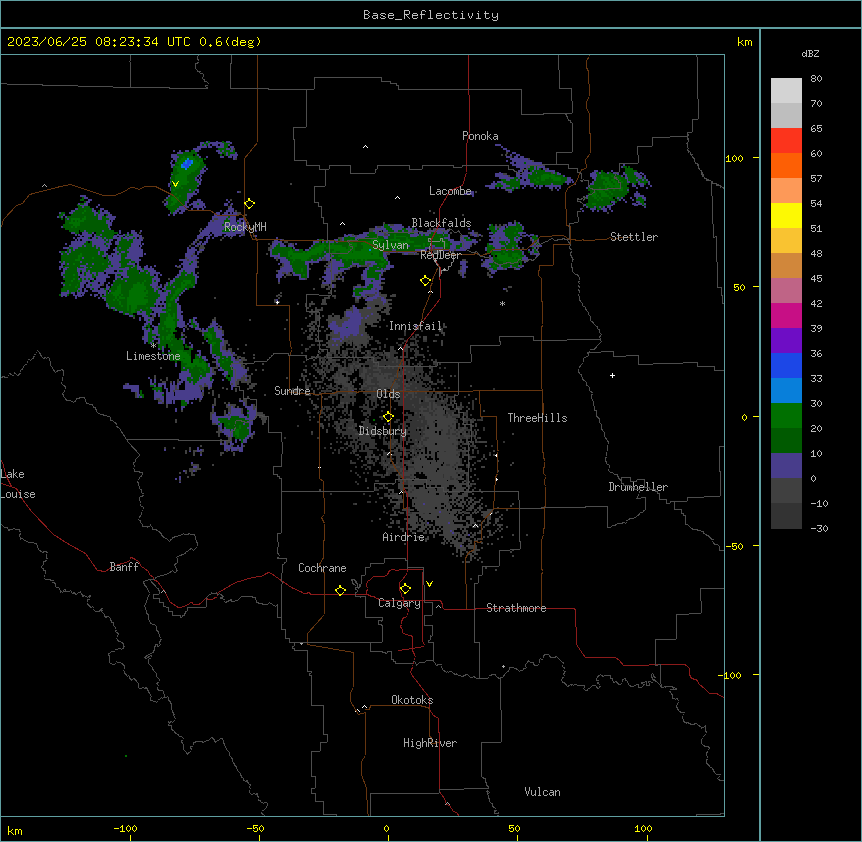Image resolution: width=862 pixels, height=842 pixels.
Task: Select the Banff label
Action: pos(124,567)
